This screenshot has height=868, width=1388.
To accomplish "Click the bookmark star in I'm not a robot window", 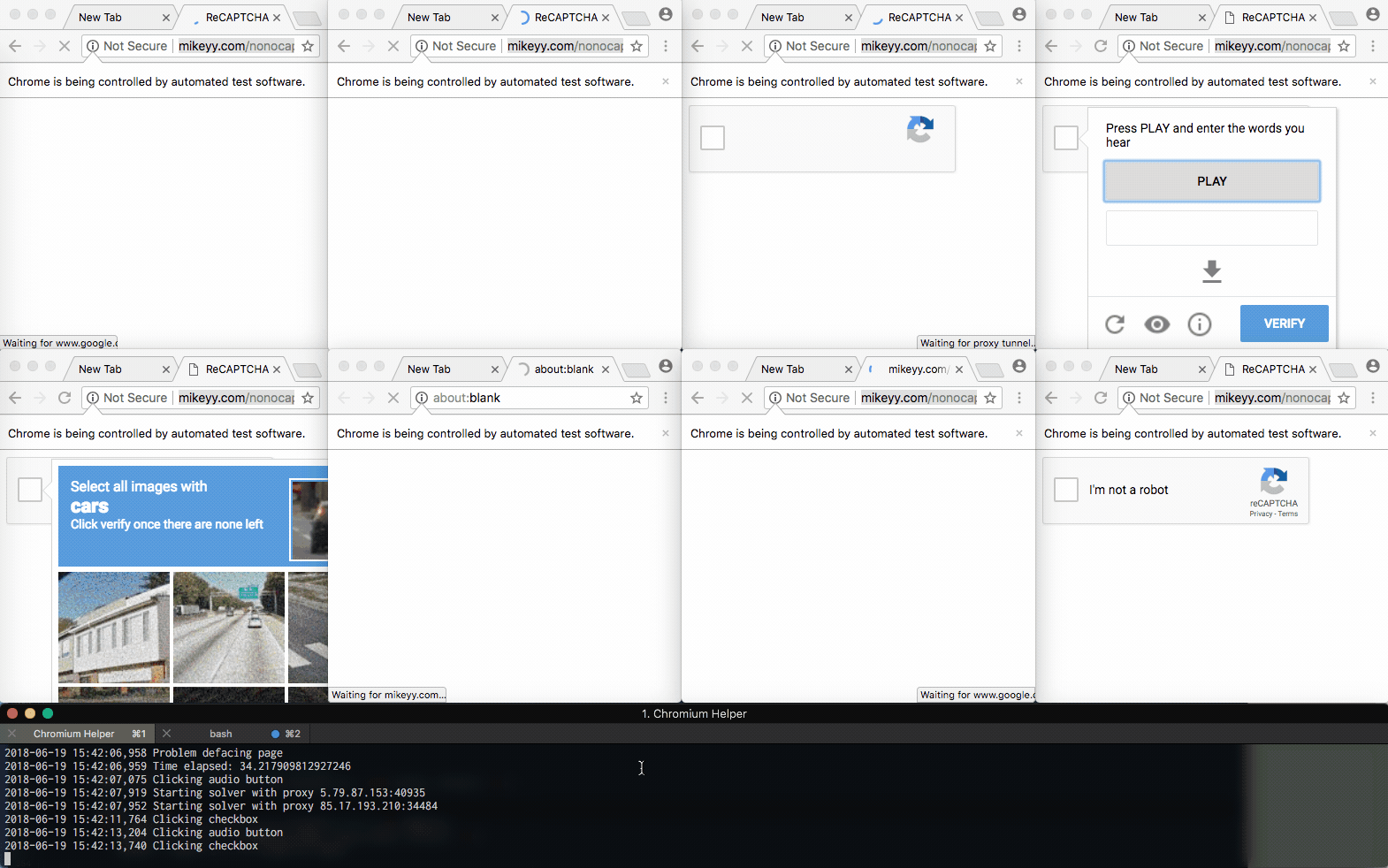I will click(x=1344, y=398).
